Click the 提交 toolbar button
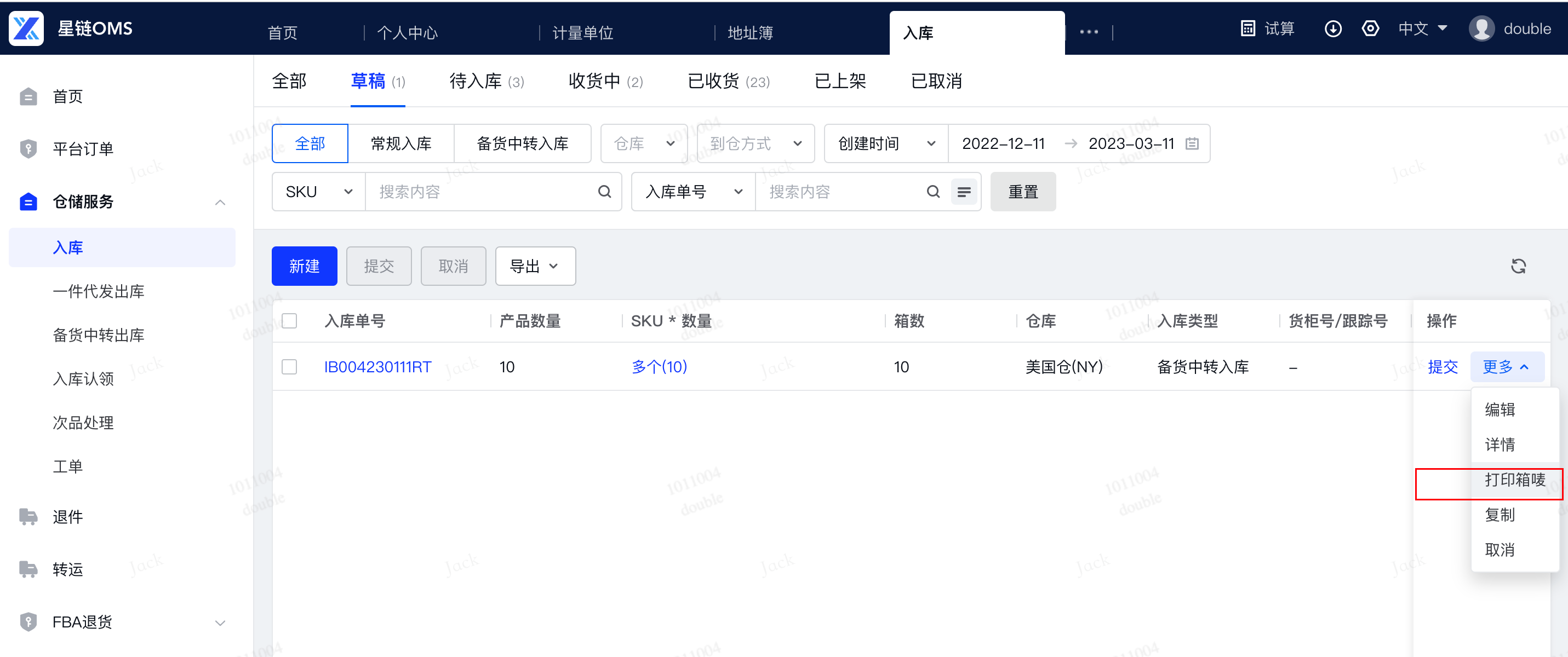Image resolution: width=1568 pixels, height=657 pixels. [379, 267]
